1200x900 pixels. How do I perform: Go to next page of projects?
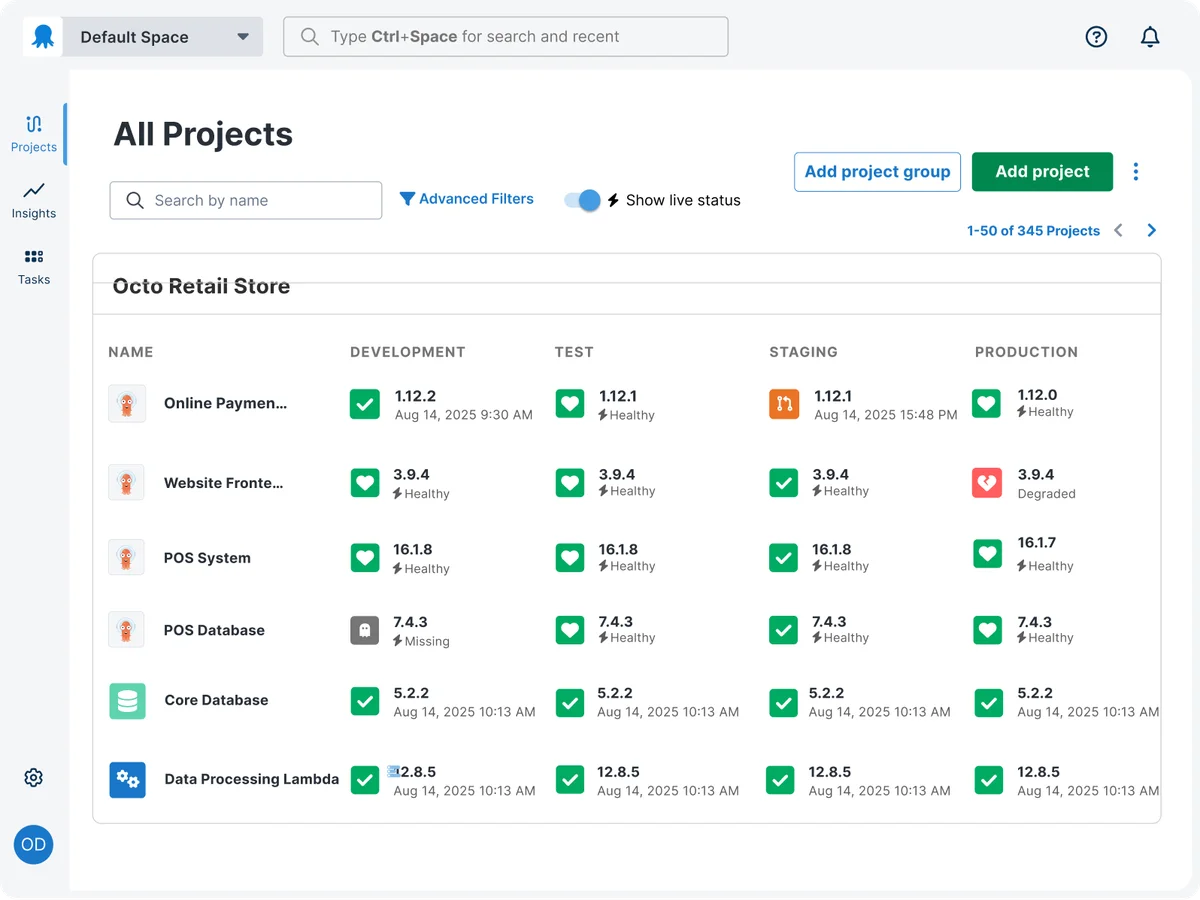tap(1152, 231)
